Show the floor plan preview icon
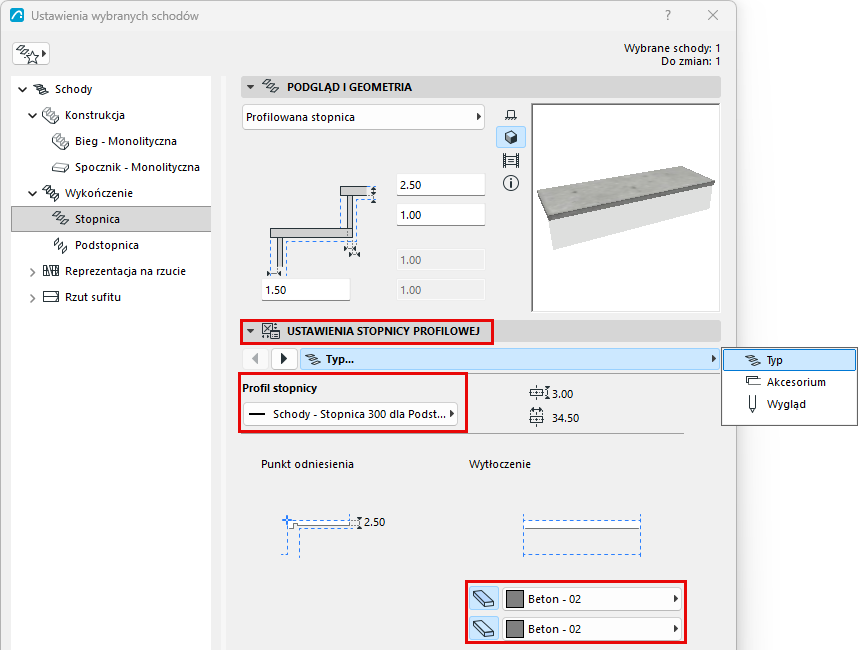866x650 pixels. [511, 114]
